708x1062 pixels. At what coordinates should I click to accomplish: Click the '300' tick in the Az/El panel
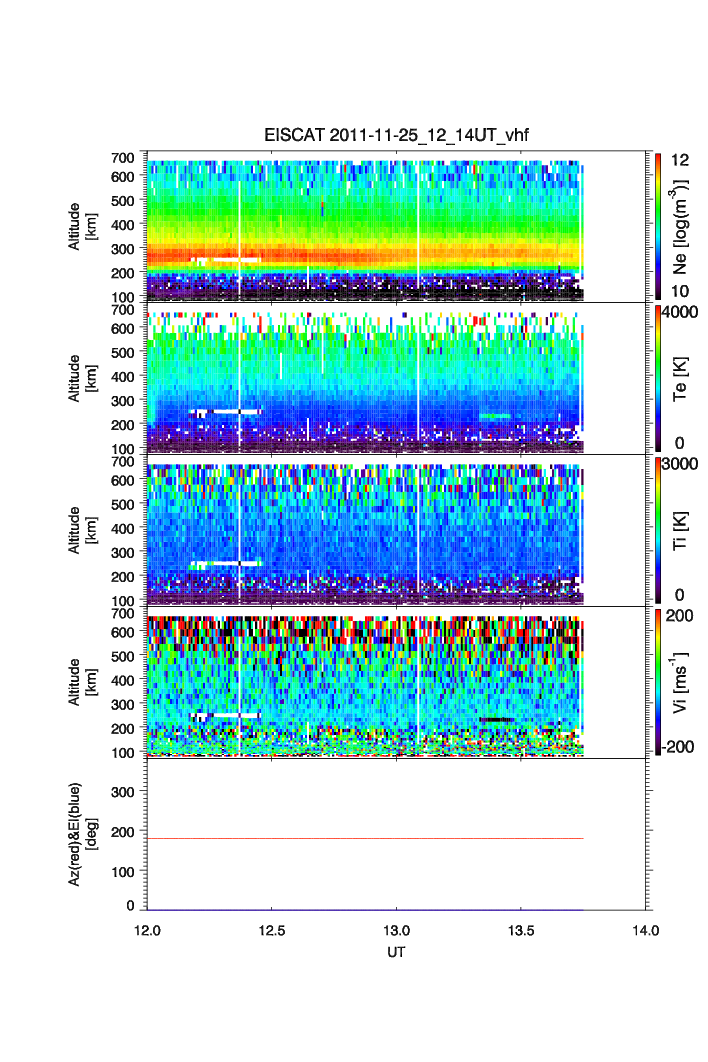point(123,792)
